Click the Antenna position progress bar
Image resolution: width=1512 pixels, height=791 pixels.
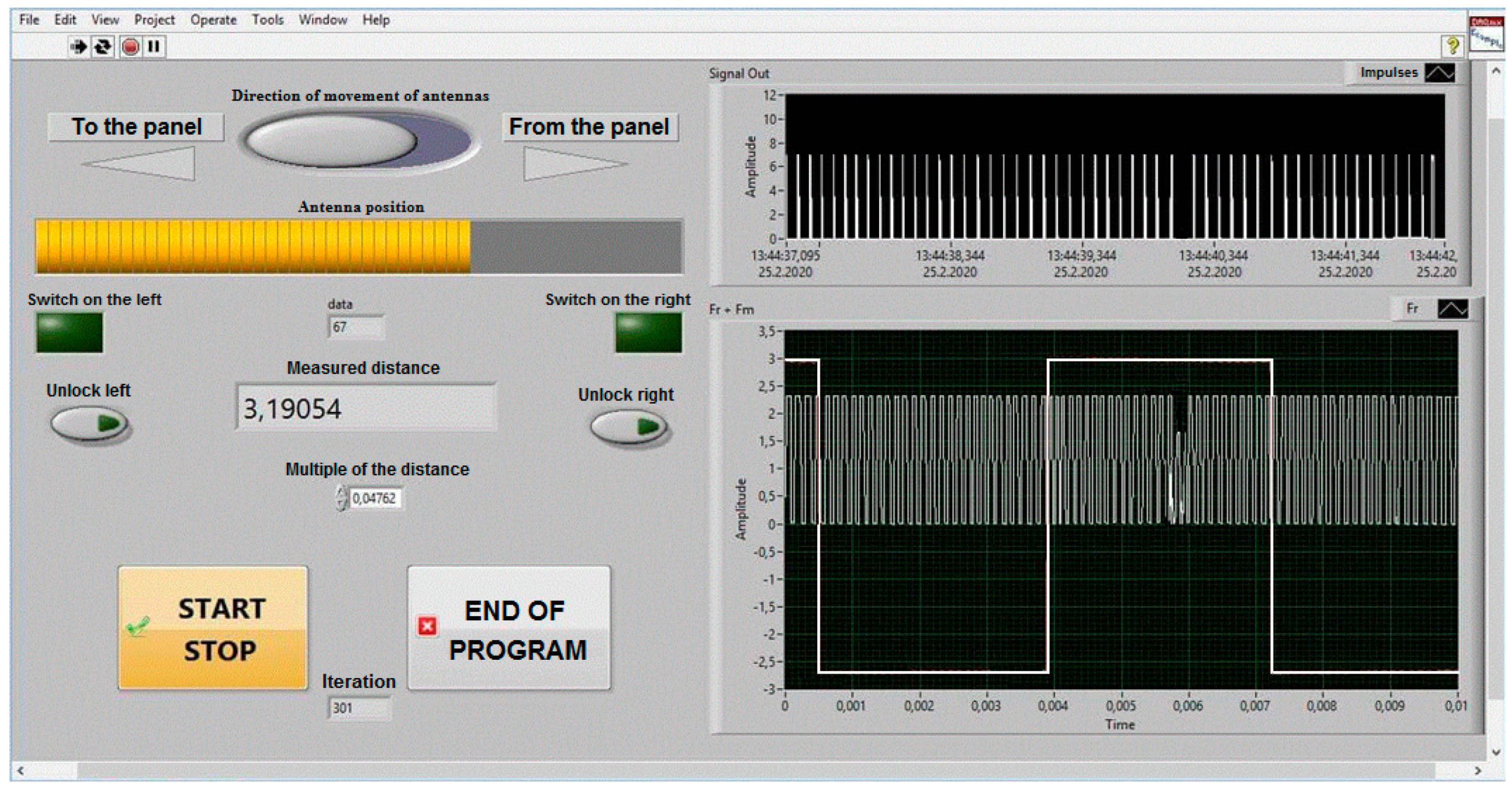tap(359, 247)
